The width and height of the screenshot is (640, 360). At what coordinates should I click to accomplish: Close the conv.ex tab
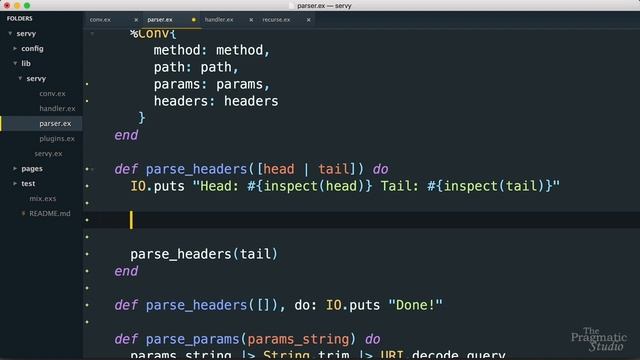pyautogui.click(x=136, y=20)
